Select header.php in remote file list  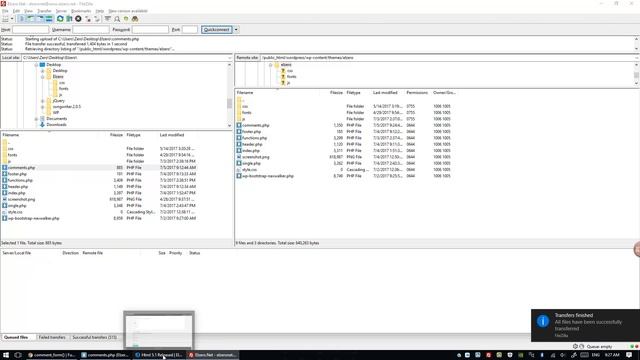click(x=252, y=144)
